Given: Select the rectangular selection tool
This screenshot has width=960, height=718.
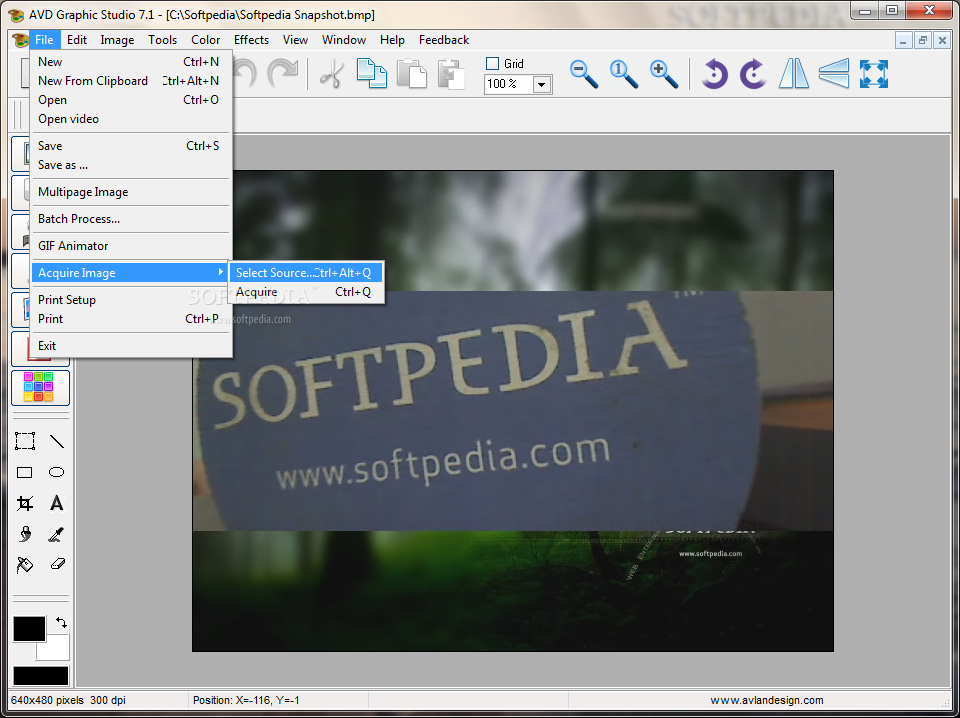Looking at the screenshot, I should click(x=25, y=441).
